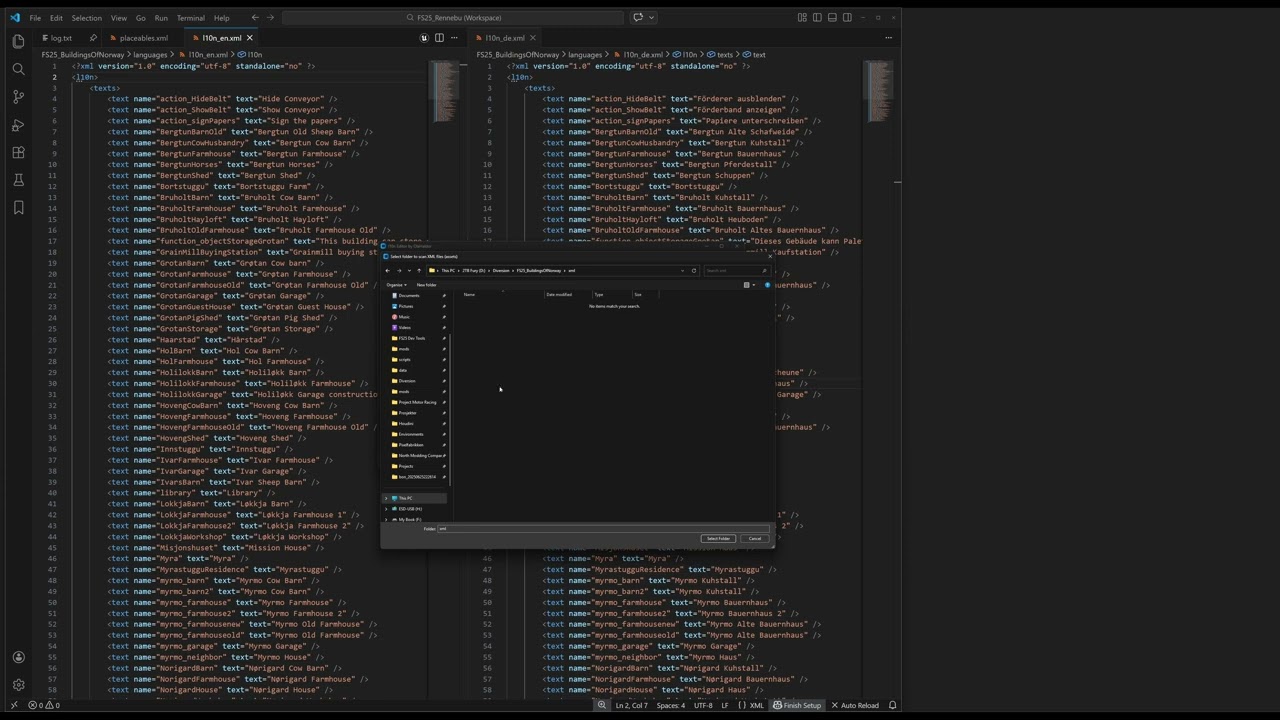Expand ESD-USB (H:) in the dialog tree
Screen dimensions: 1280x720
pos(387,509)
